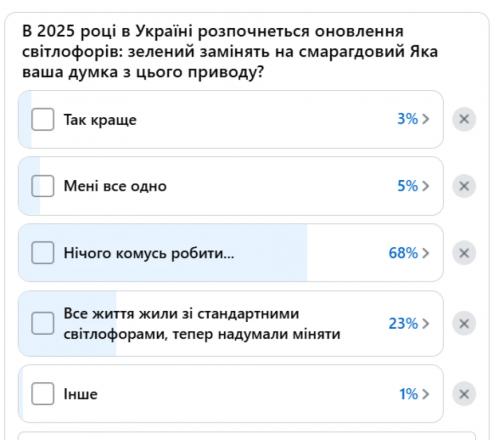Open voters chevron next to 3%
Image resolution: width=499 pixels, height=440 pixels.
tap(426, 119)
